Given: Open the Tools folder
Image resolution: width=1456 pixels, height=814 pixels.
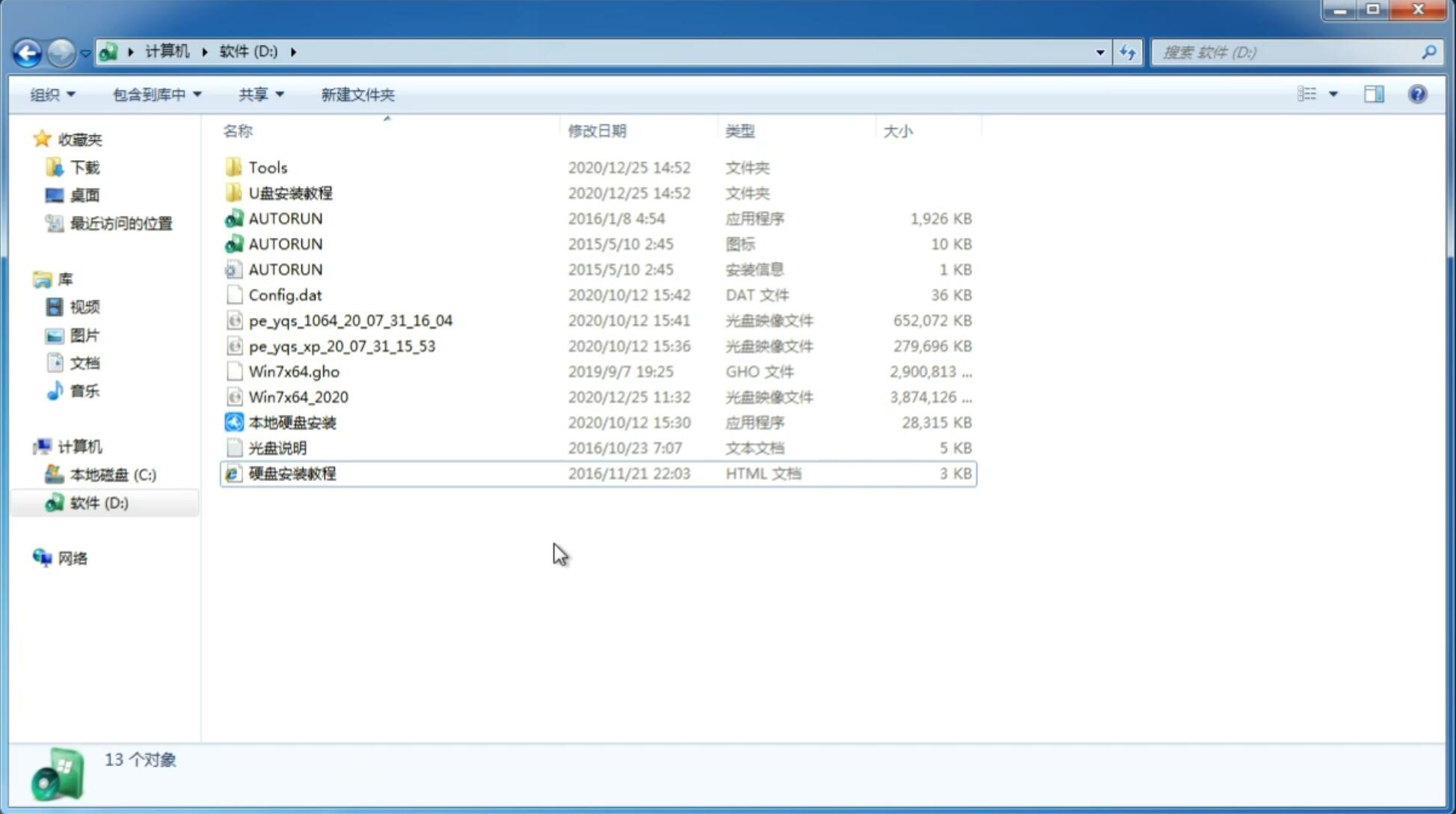Looking at the screenshot, I should click(x=266, y=167).
